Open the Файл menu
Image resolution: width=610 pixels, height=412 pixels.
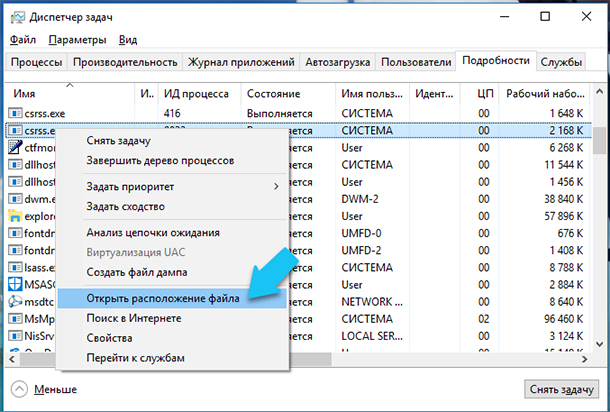23,40
